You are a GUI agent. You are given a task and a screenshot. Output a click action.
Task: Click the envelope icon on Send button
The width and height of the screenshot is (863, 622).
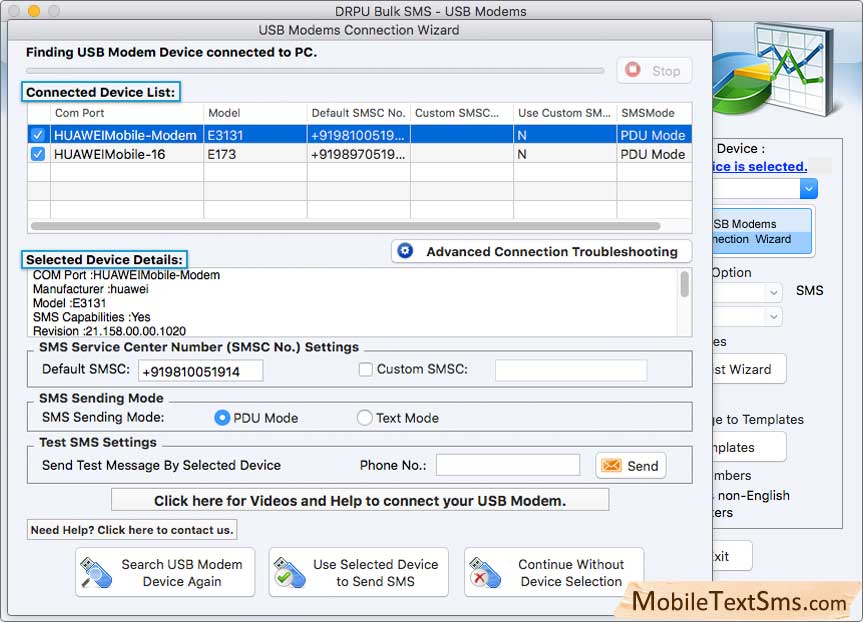click(x=611, y=466)
